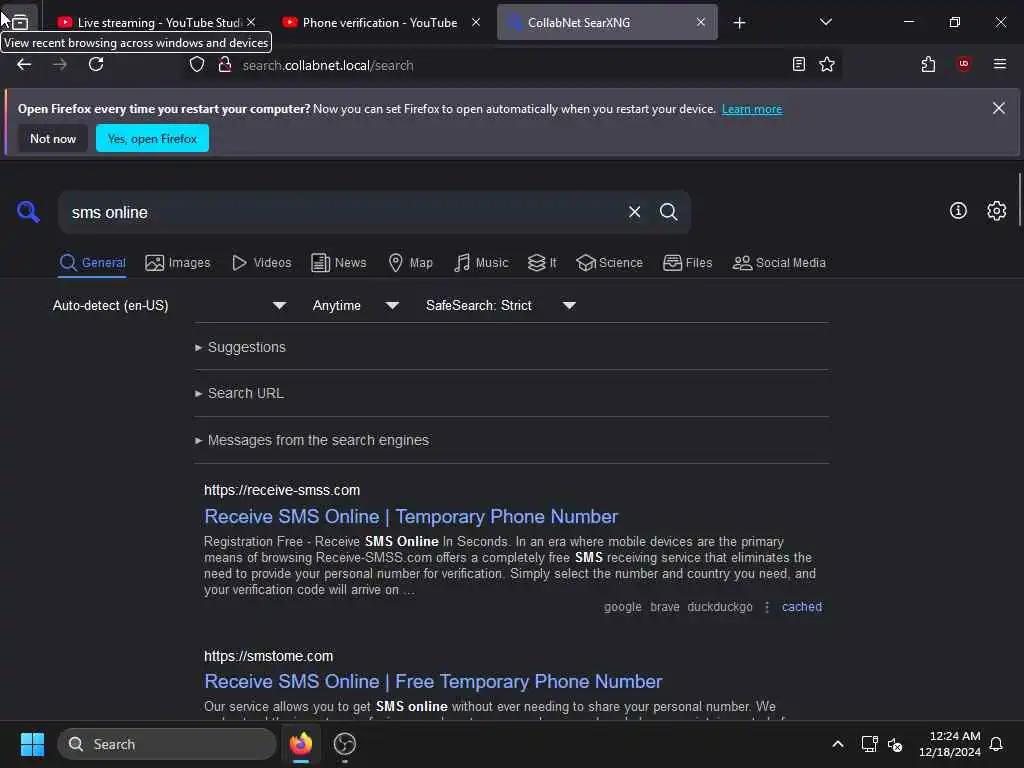Open Firefox from the taskbar
1024x768 pixels.
pyautogui.click(x=301, y=744)
